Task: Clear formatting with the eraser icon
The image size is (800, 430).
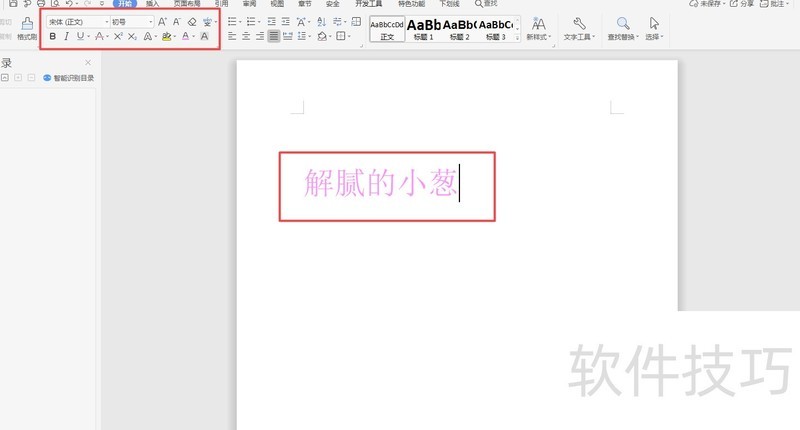Action: click(x=192, y=22)
